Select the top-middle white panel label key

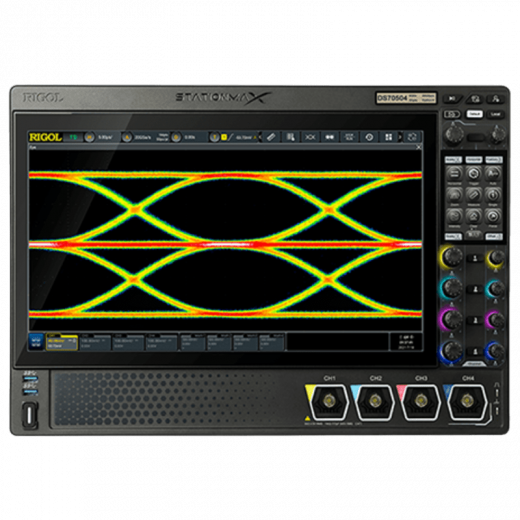tap(474, 160)
